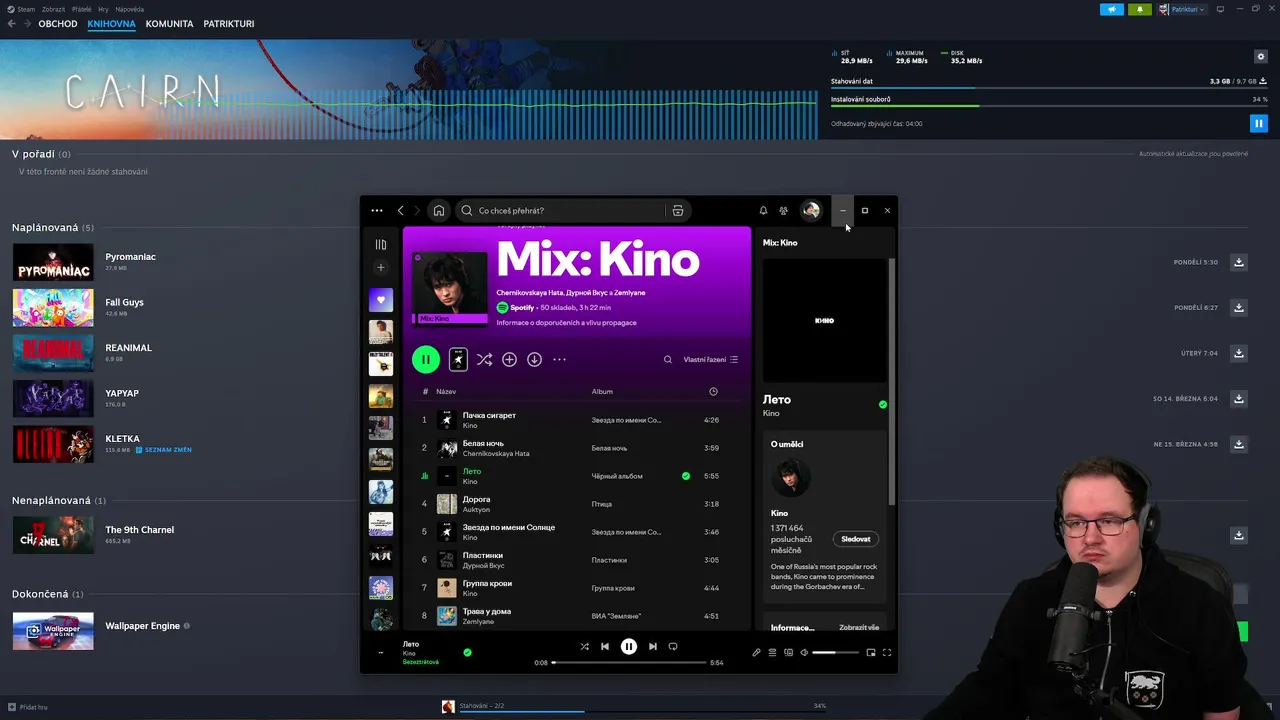
Task: Click download icon for REANIMAL
Action: (1239, 353)
